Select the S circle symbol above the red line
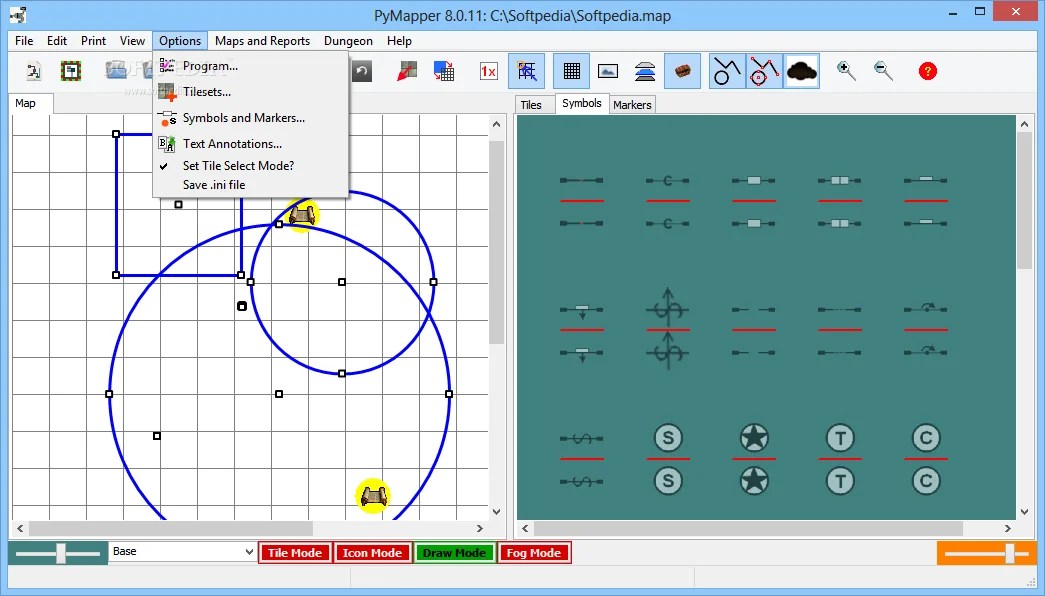 pos(668,438)
